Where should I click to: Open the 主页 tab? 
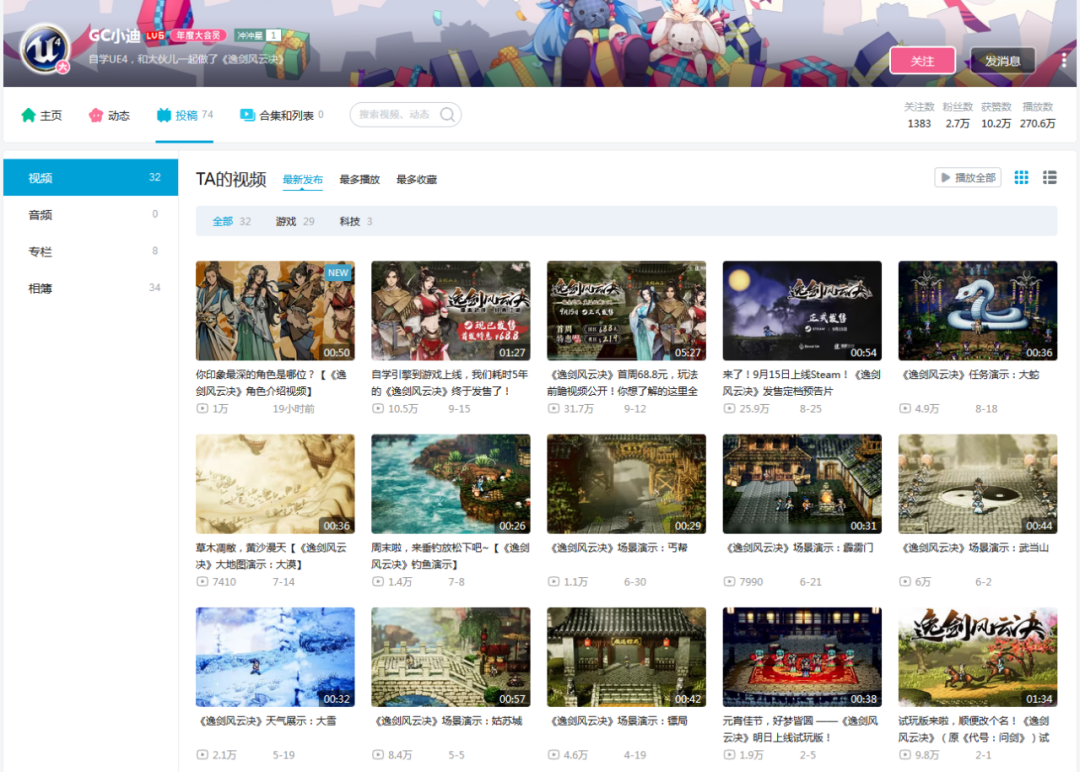point(42,115)
